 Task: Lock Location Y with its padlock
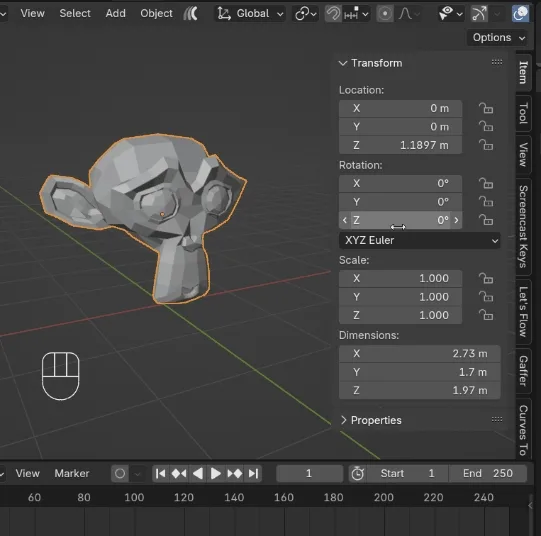(486, 127)
